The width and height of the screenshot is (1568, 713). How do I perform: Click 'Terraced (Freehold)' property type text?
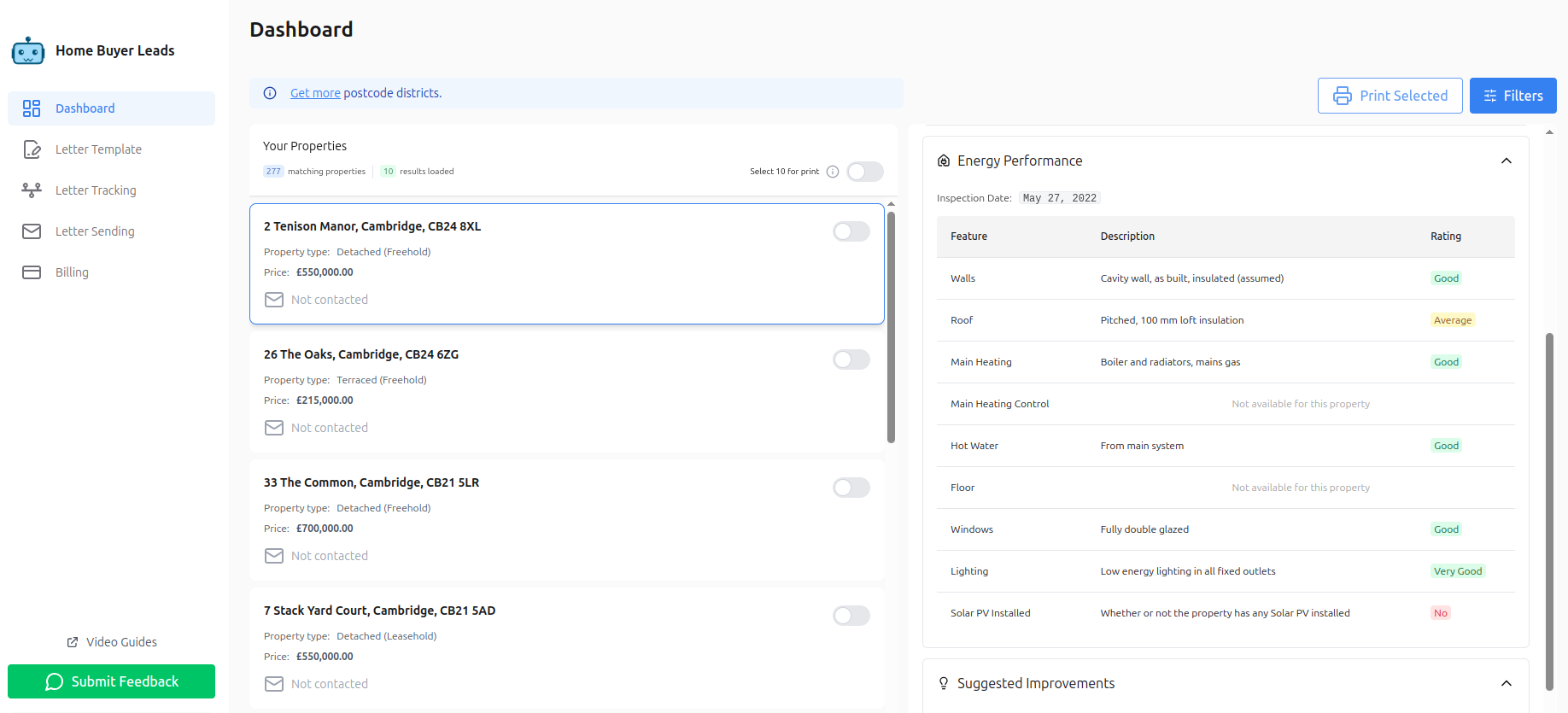pos(382,380)
